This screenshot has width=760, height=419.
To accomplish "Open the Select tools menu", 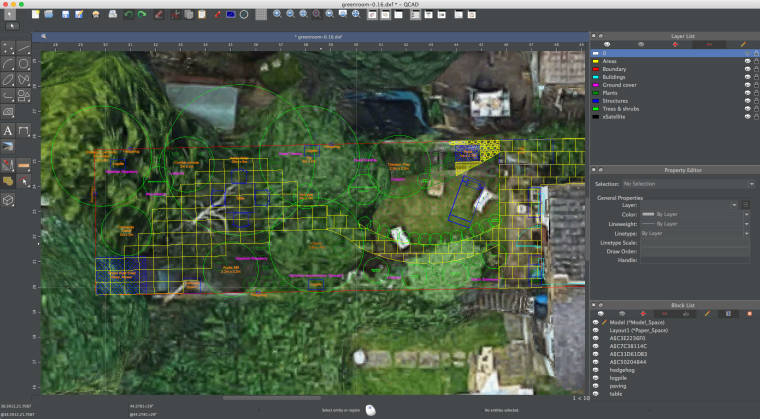I will (23, 181).
